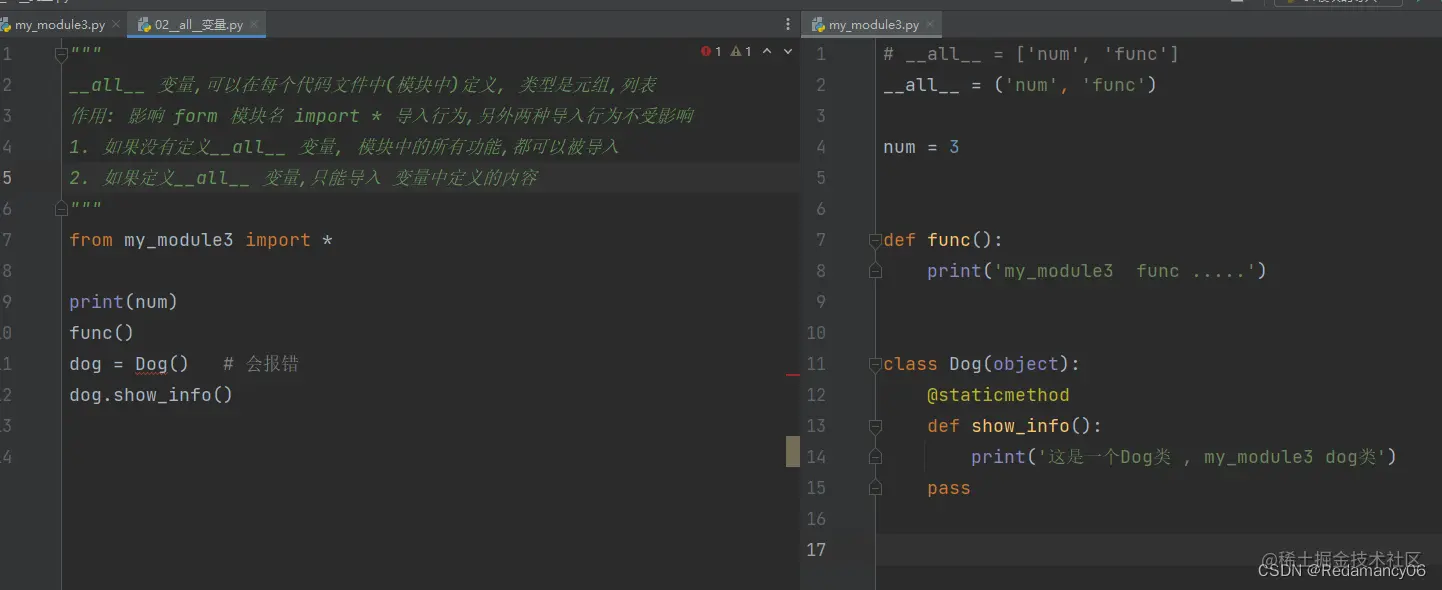Collapse the print statement fold at line 8
1442x590 pixels.
pyautogui.click(x=876, y=270)
